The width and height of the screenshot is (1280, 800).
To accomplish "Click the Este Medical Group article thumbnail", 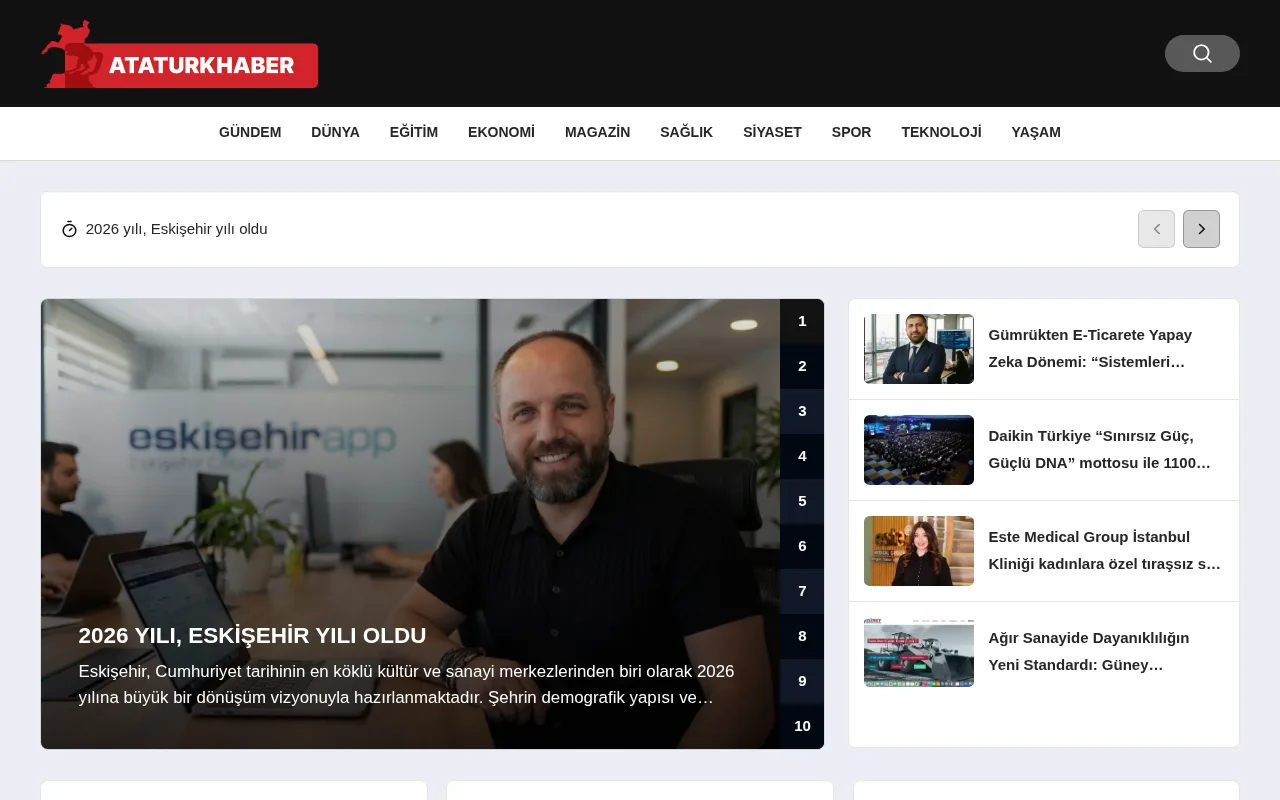I will coord(918,551).
